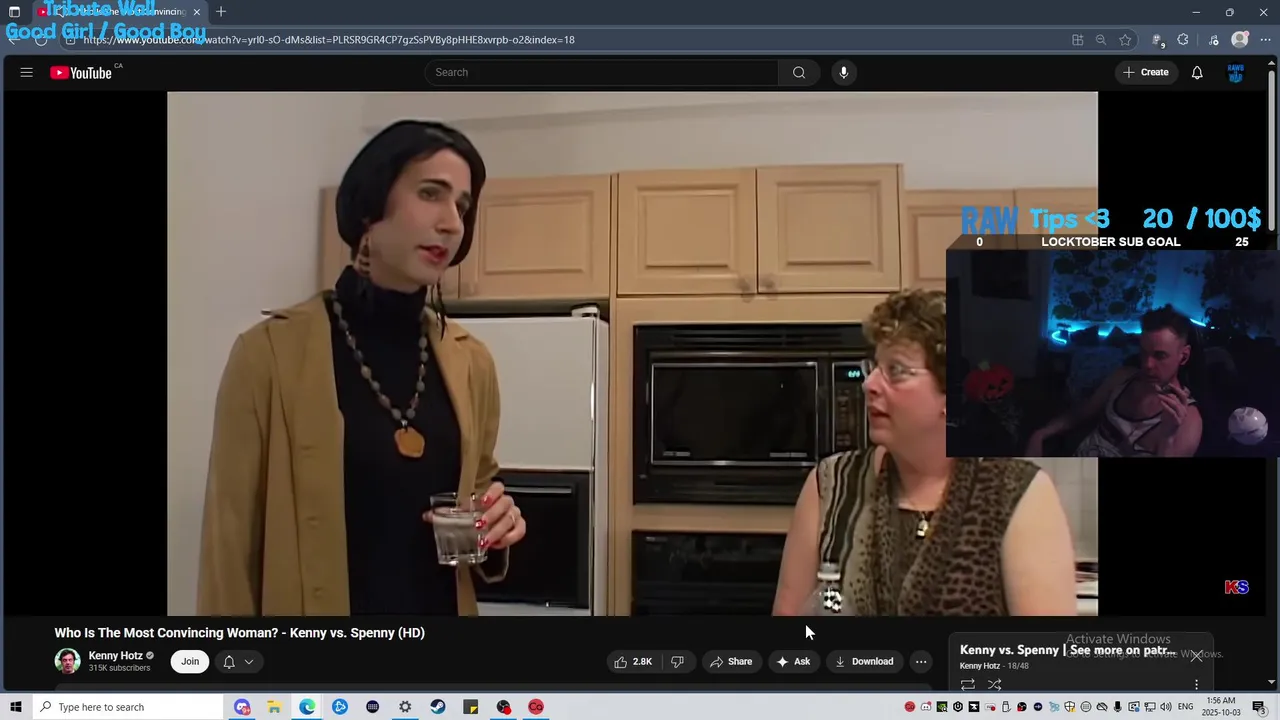Expand subscription notification bell dropdown
This screenshot has width=1280, height=720.
238,661
